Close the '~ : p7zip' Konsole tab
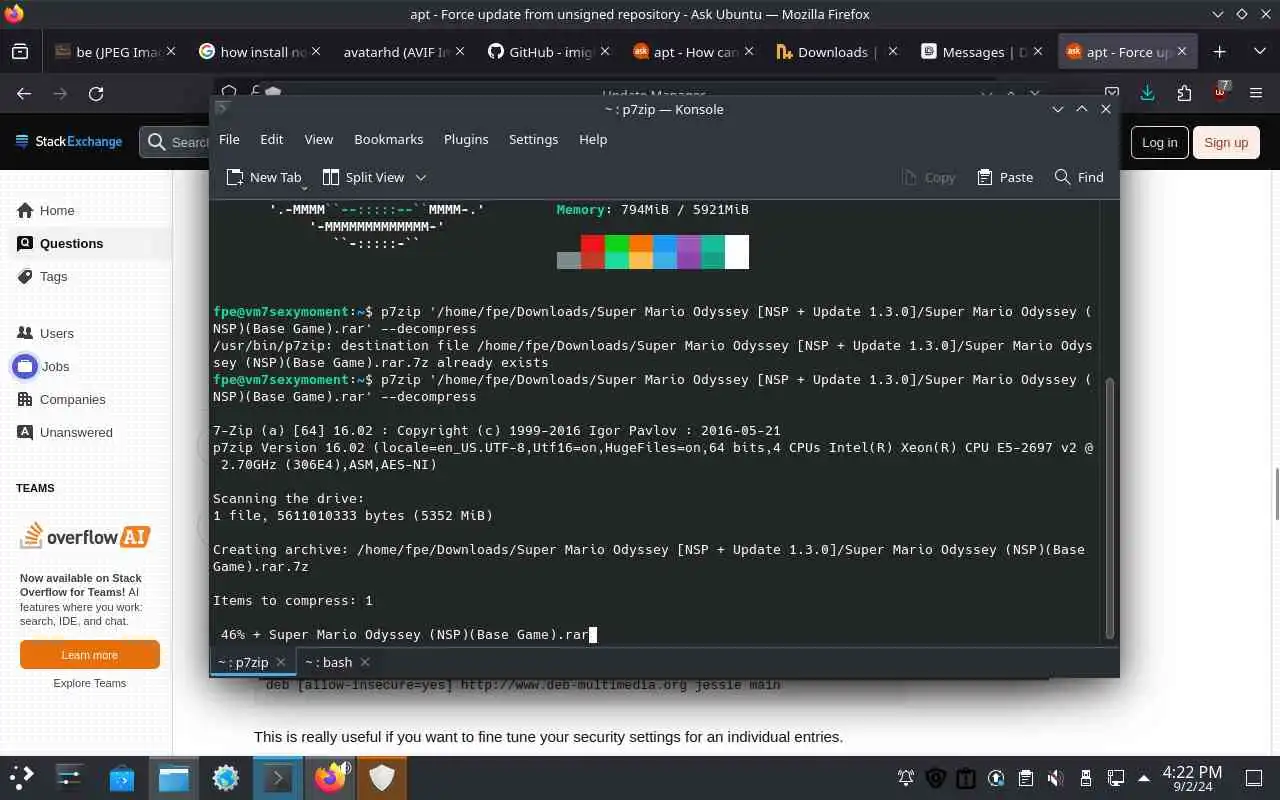 click(x=281, y=662)
